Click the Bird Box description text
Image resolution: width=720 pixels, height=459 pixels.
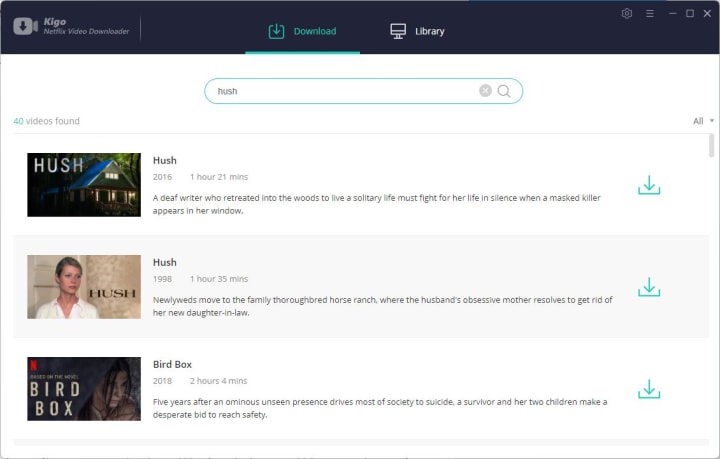[380, 408]
